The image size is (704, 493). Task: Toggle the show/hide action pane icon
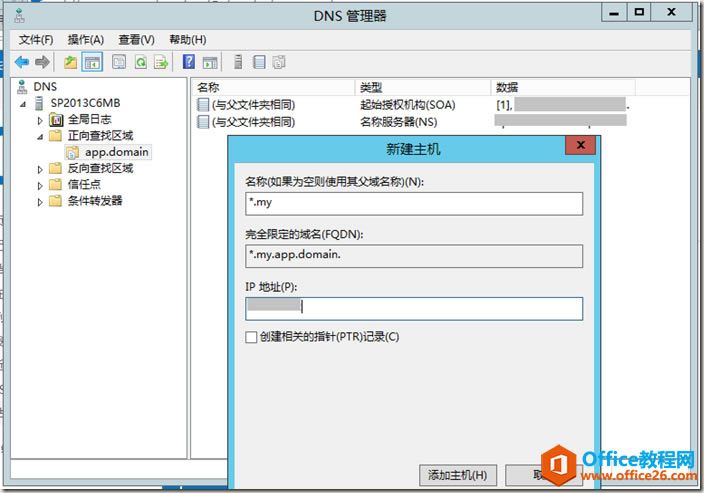210,62
